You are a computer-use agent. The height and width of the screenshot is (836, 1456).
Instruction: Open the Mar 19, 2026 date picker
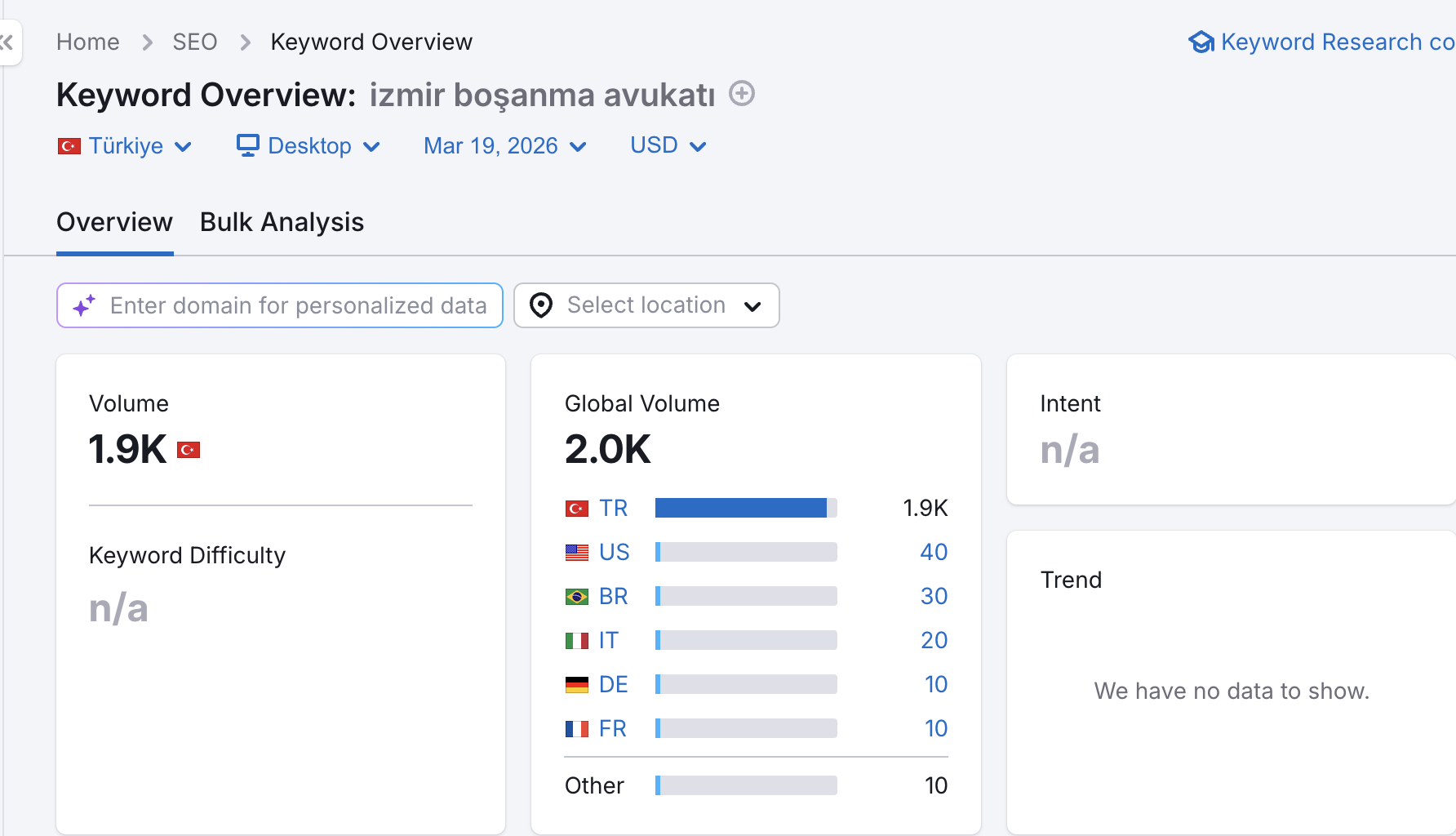(504, 146)
